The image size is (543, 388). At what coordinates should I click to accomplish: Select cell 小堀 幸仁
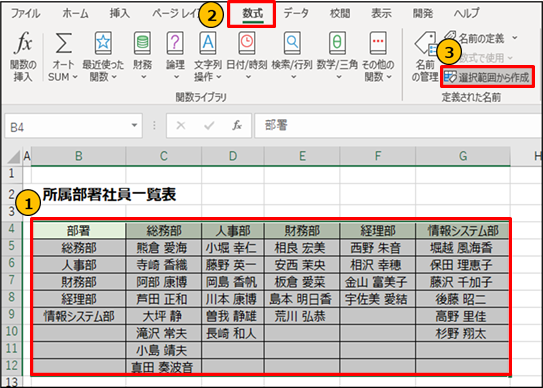(x=233, y=248)
